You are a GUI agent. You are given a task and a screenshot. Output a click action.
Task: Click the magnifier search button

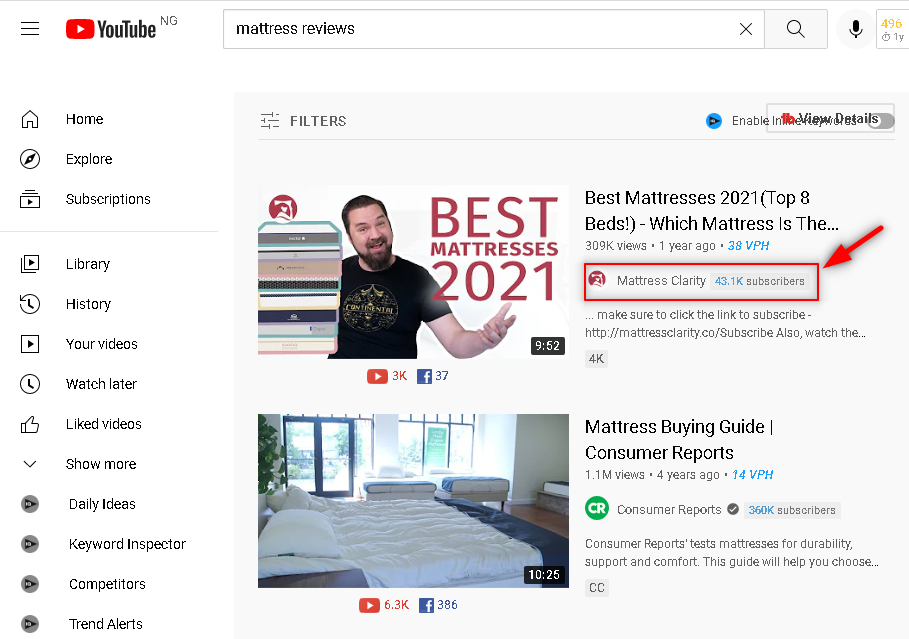pos(795,29)
